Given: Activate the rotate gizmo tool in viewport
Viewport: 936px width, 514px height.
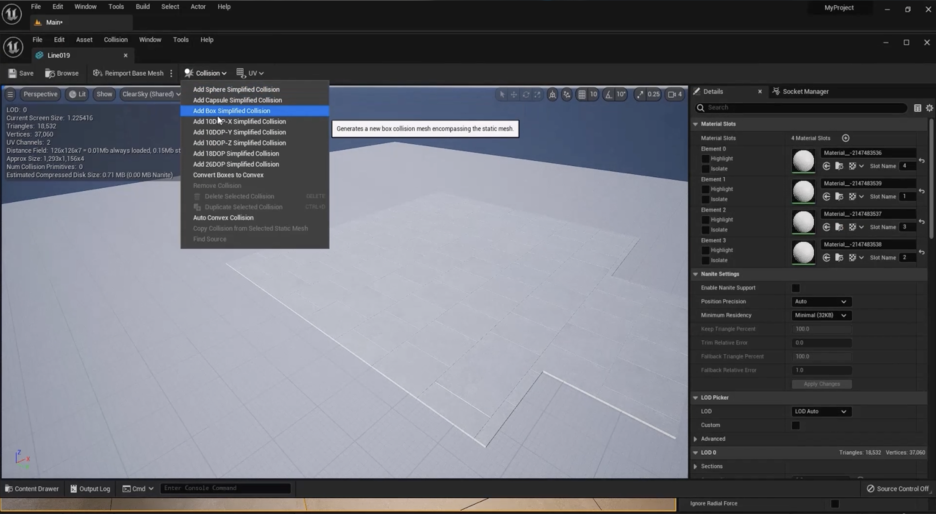Looking at the screenshot, I should (525, 94).
